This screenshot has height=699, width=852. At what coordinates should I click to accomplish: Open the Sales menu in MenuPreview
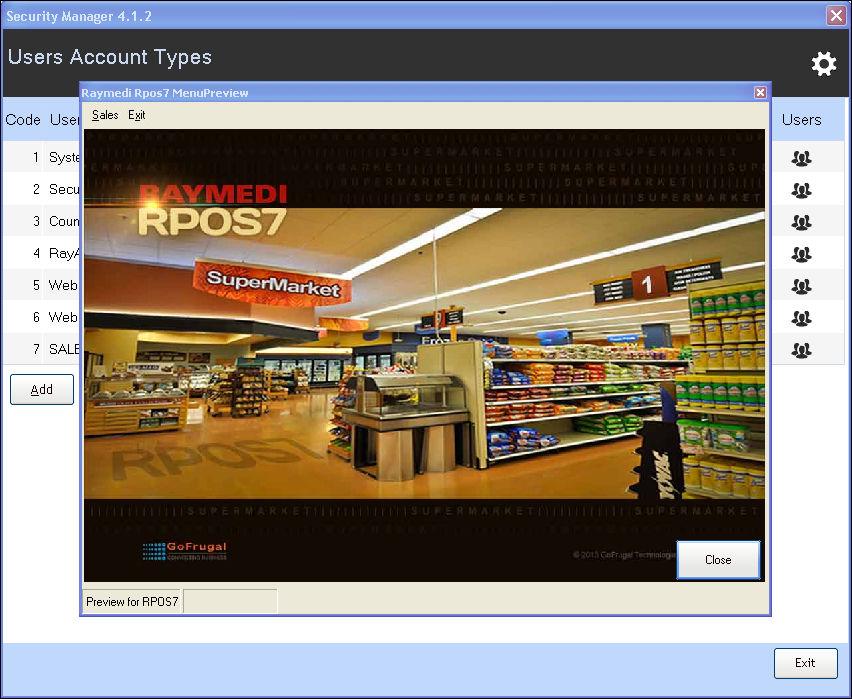coord(105,115)
